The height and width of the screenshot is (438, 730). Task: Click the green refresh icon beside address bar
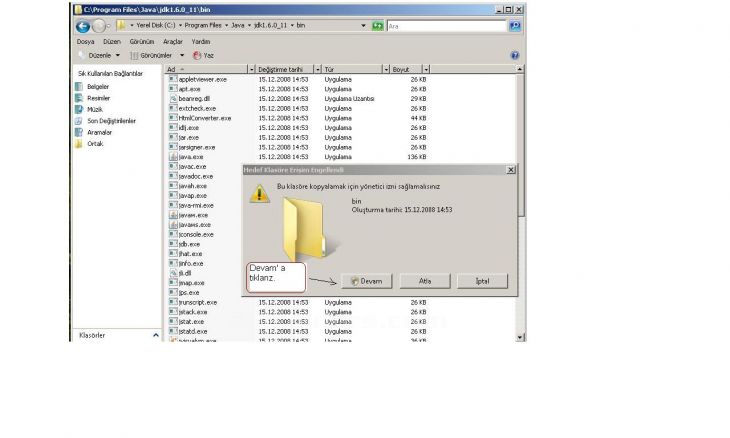(x=378, y=26)
